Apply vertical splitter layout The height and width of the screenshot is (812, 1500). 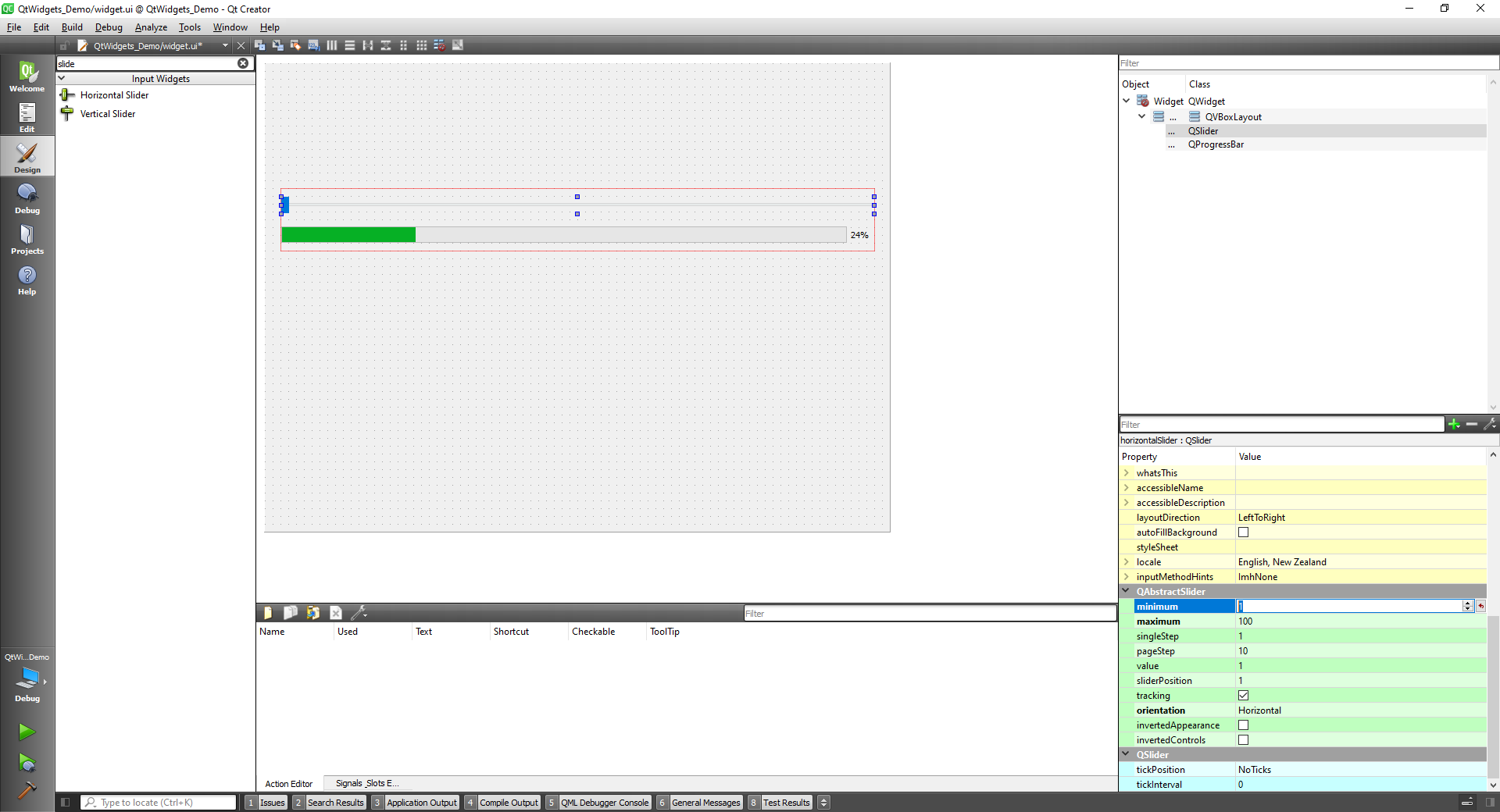[386, 45]
